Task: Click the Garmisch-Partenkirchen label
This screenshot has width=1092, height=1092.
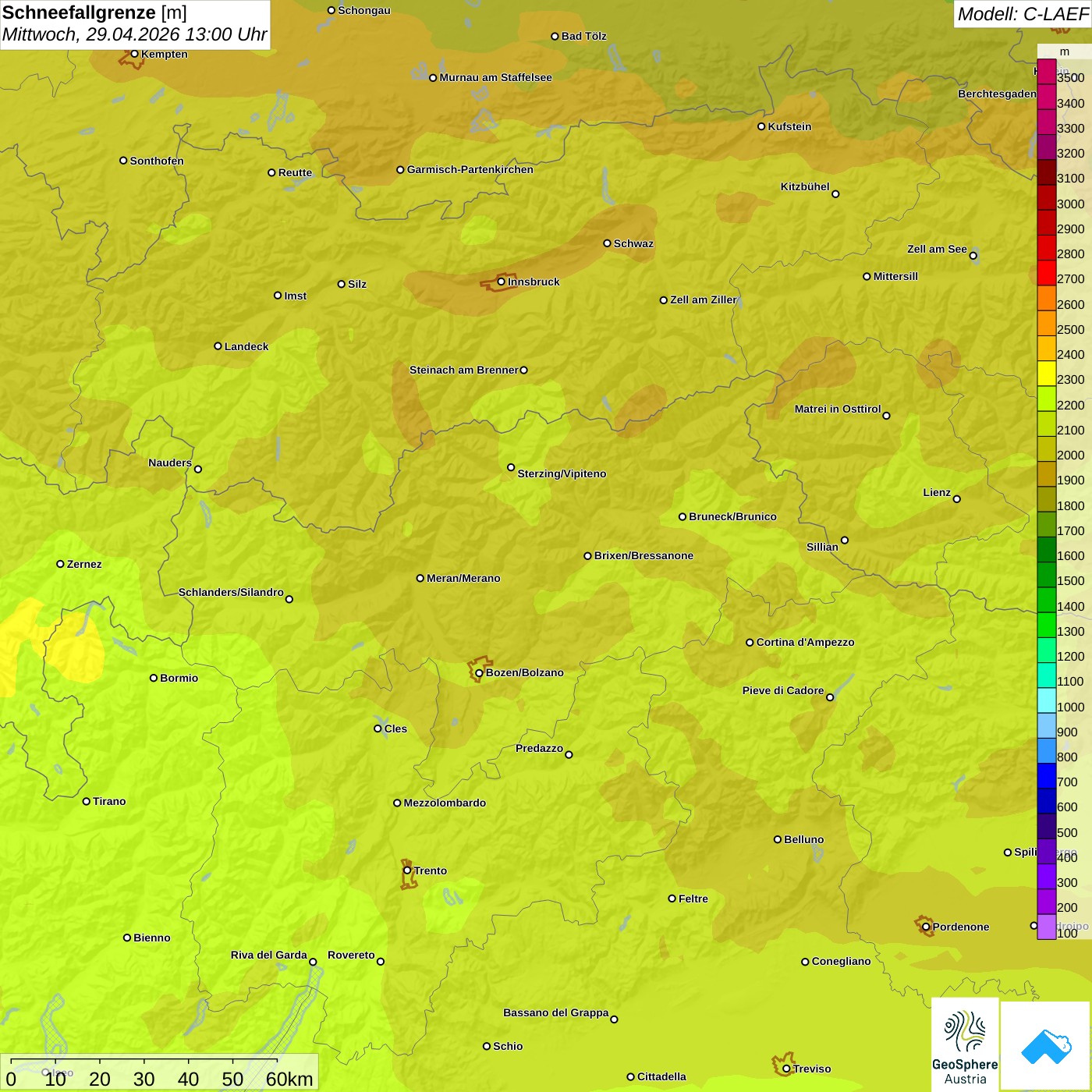Action: click(470, 169)
